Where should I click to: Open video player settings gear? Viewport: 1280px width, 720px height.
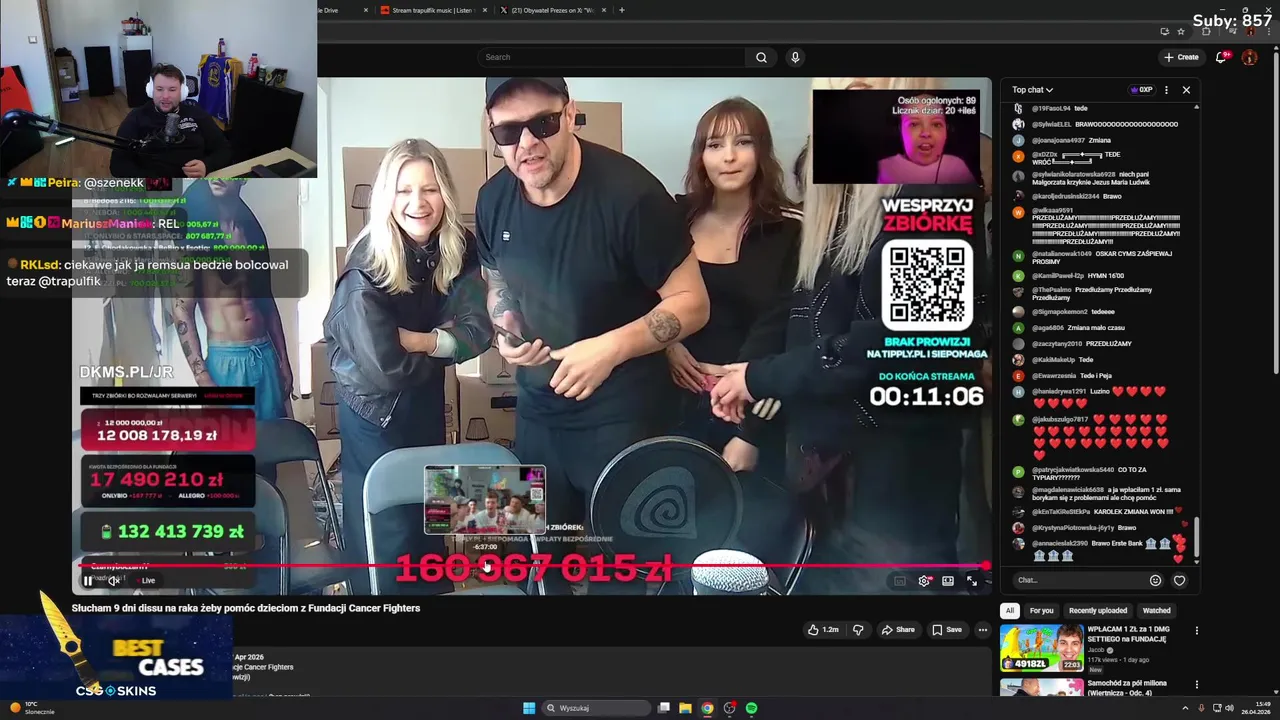click(924, 581)
